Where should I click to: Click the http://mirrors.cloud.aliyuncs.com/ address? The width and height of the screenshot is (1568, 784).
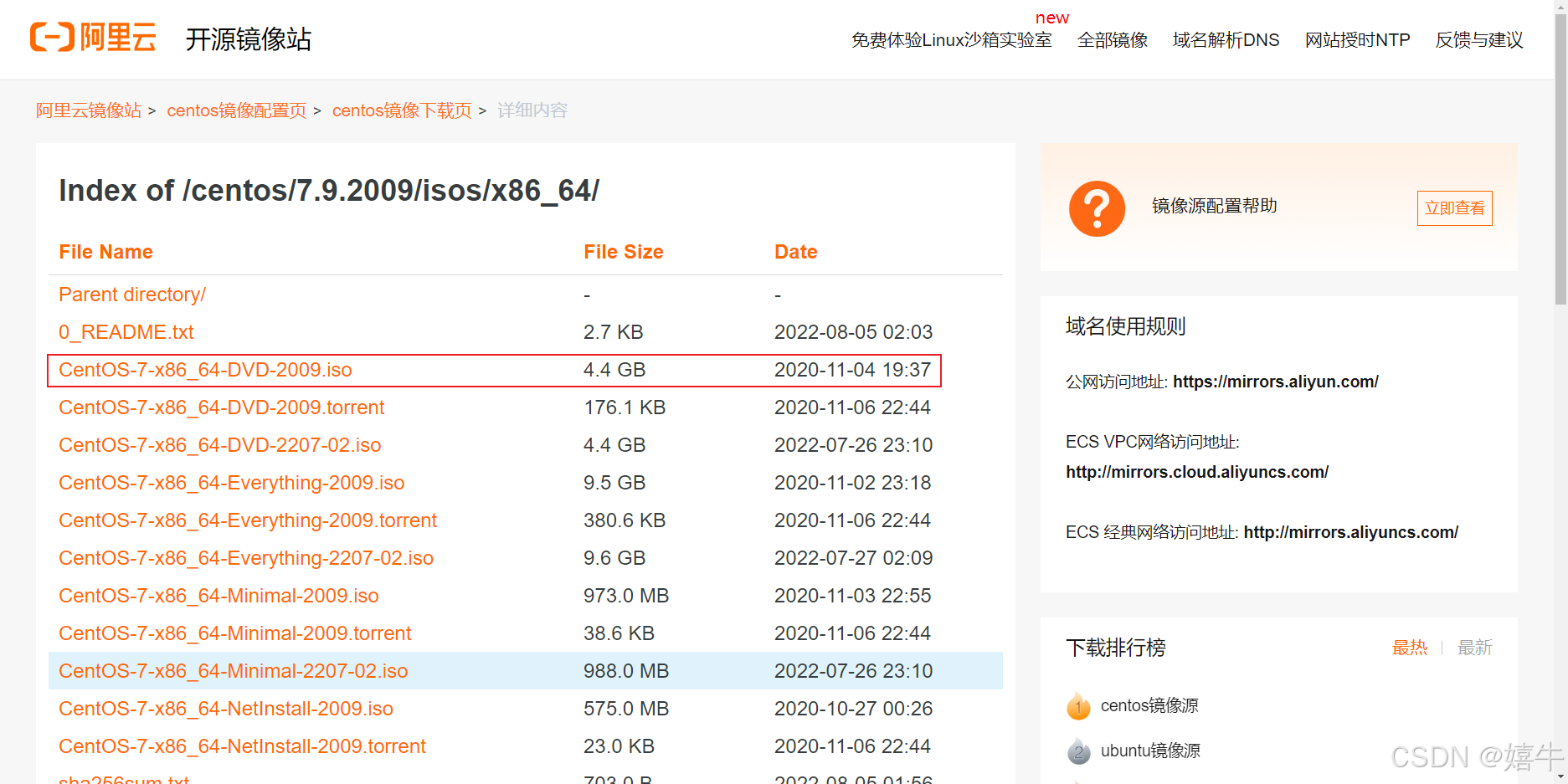tap(1197, 472)
